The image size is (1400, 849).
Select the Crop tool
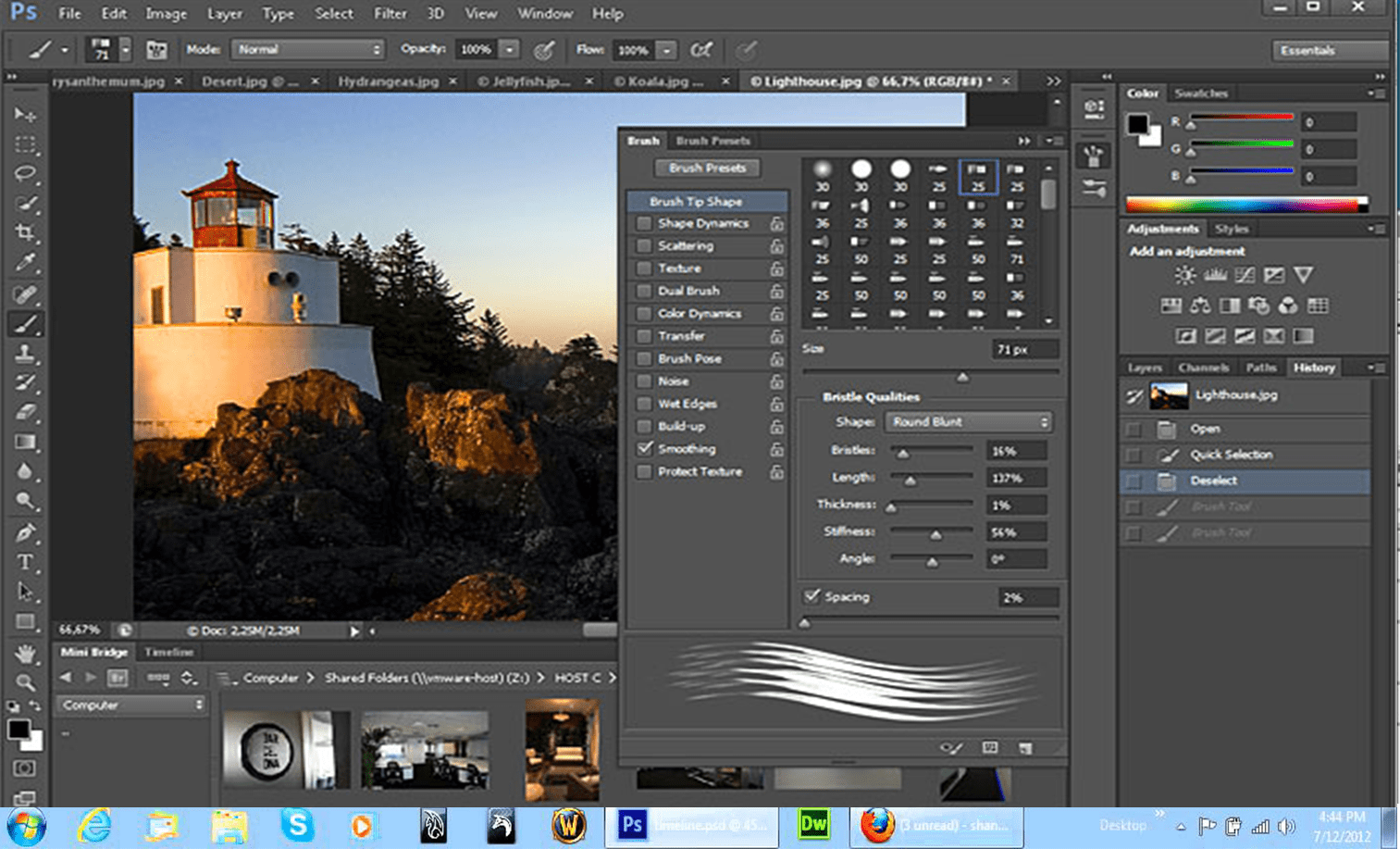[25, 233]
